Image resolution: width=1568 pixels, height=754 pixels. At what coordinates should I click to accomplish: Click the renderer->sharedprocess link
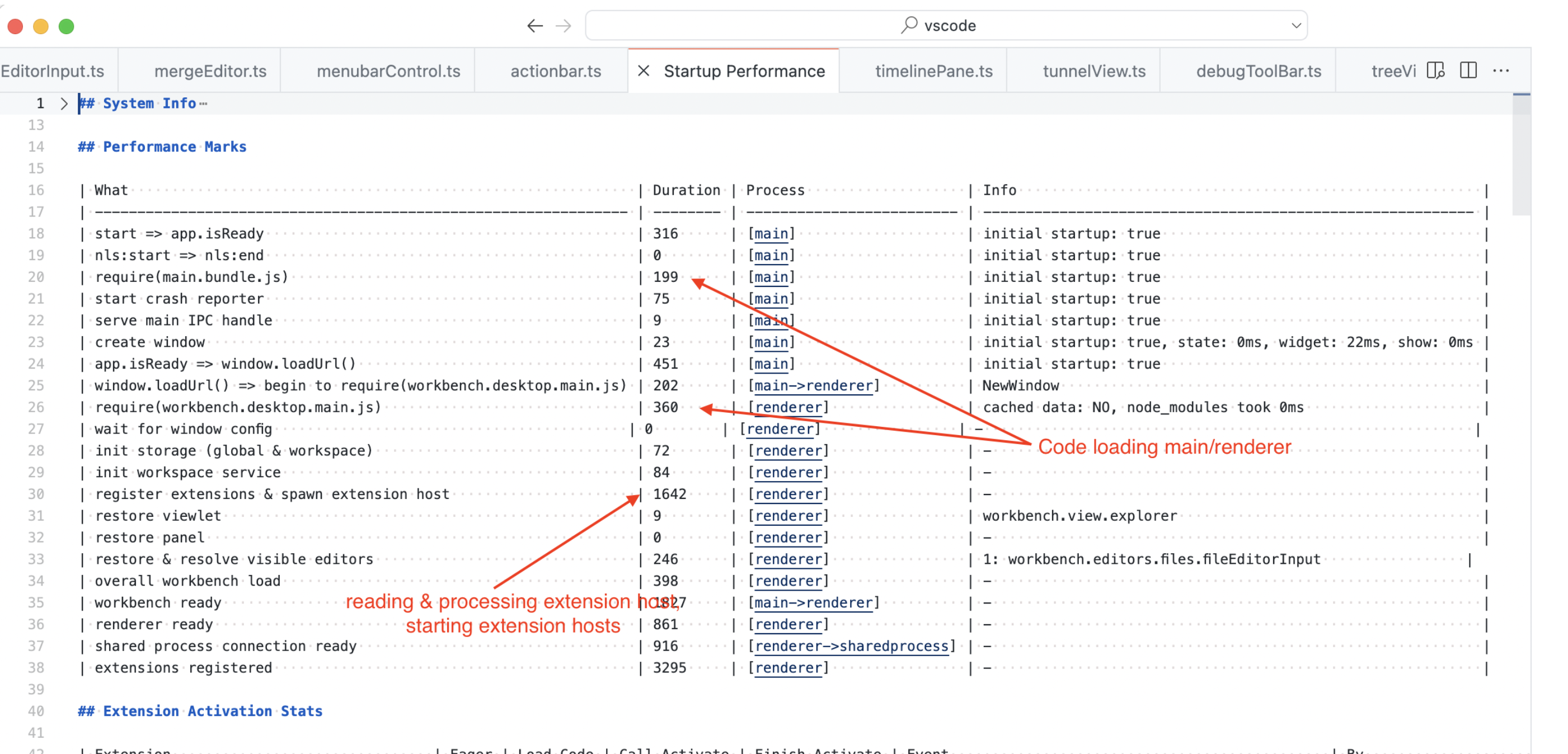(852, 646)
